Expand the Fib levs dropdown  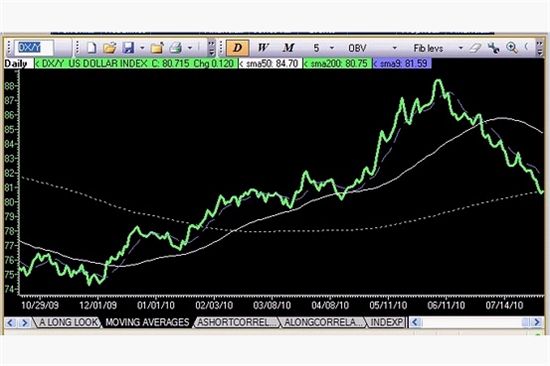[461, 48]
